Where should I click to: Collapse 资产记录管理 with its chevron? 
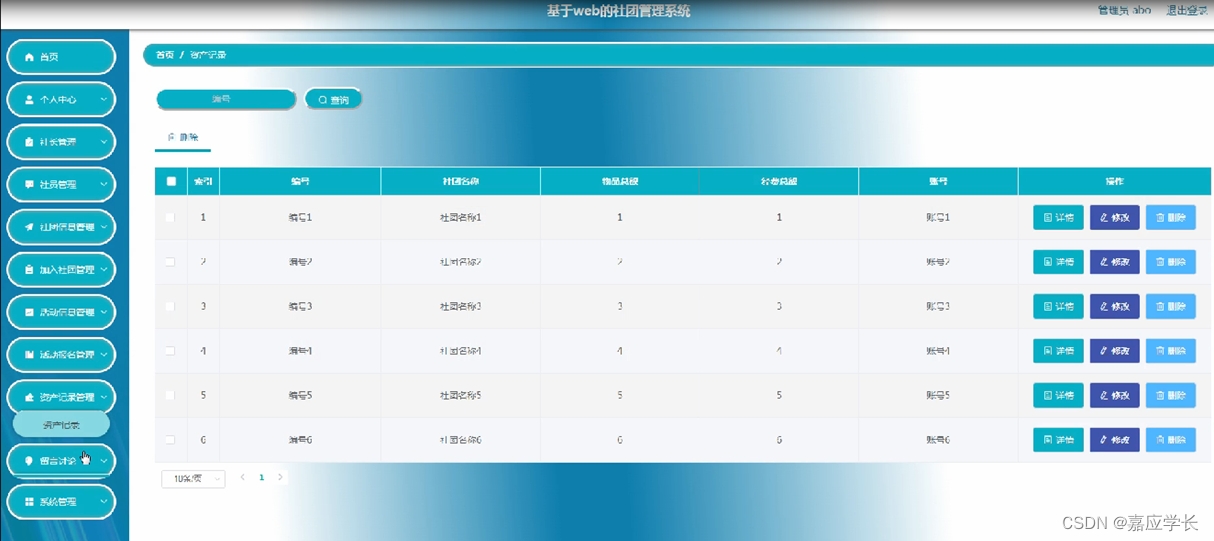point(104,397)
